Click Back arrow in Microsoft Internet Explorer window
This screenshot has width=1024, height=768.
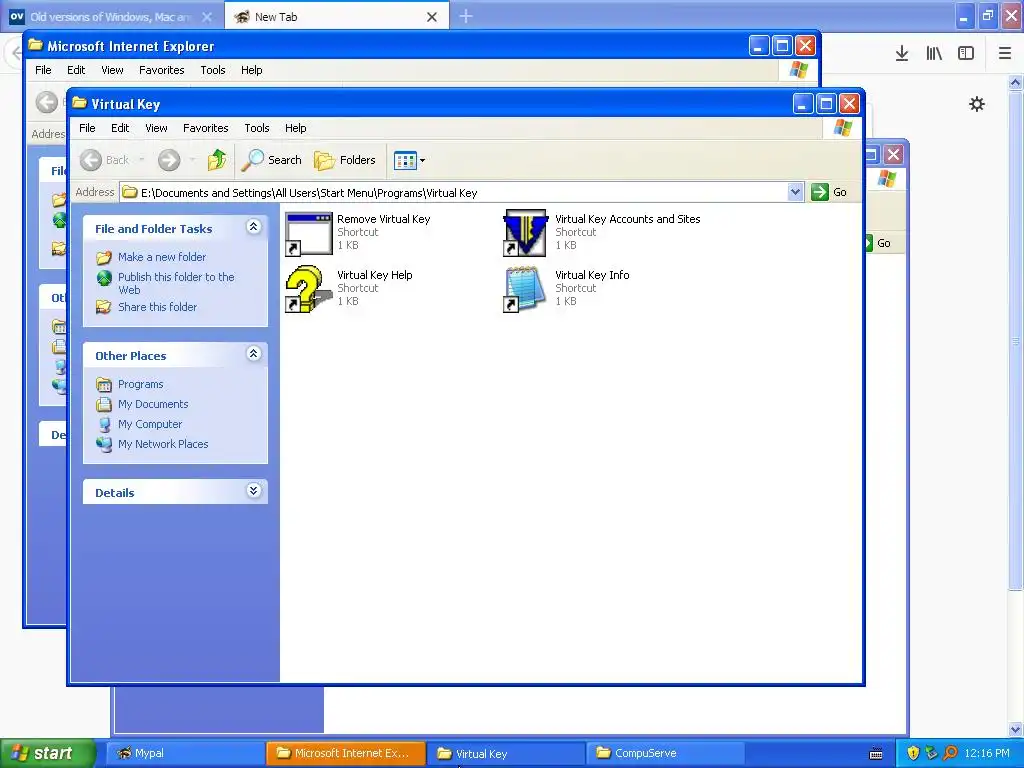(x=46, y=102)
